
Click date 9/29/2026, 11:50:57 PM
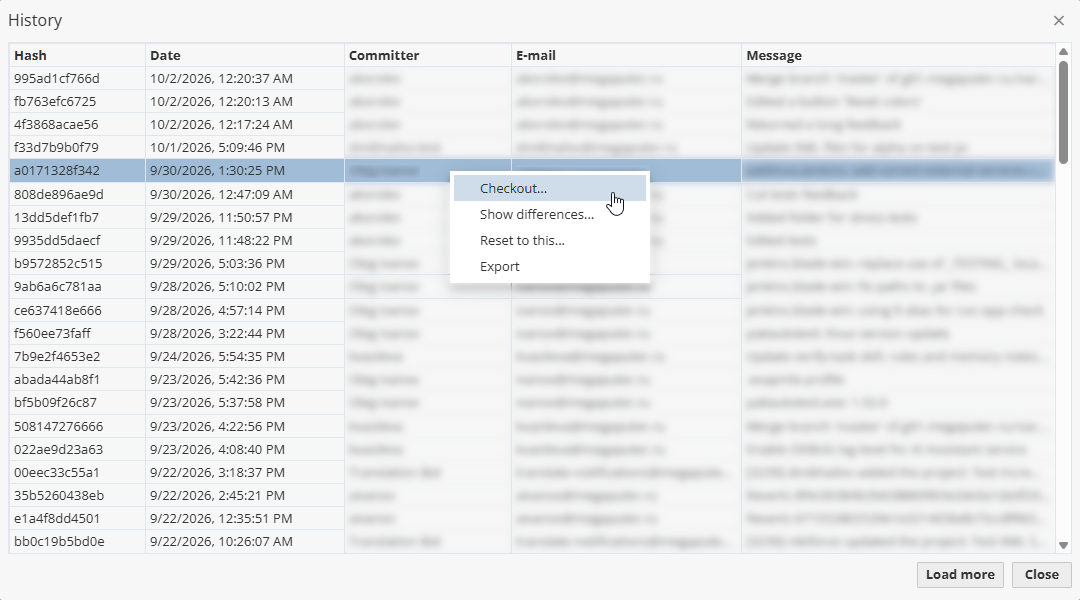[x=221, y=217]
